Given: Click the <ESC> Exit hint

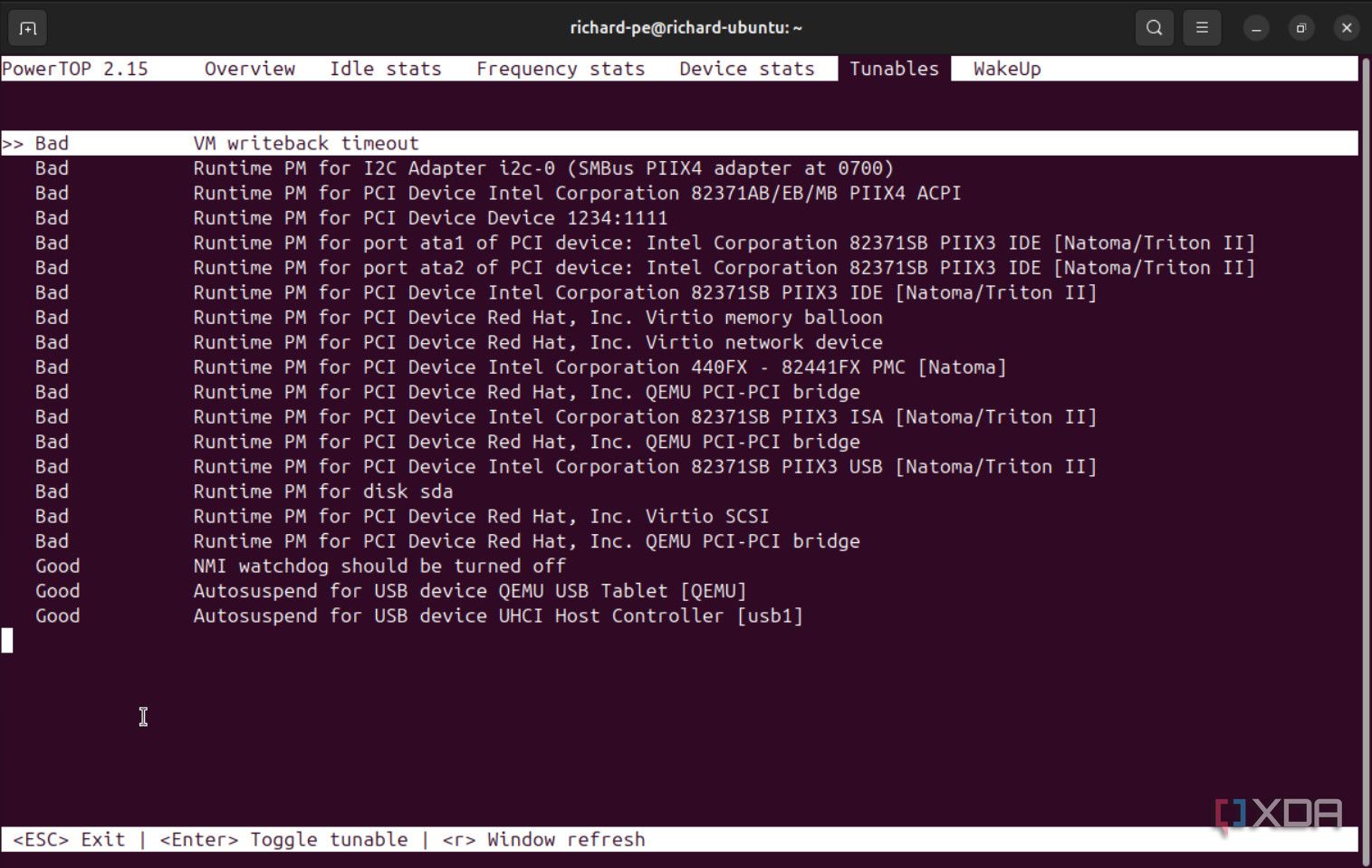Looking at the screenshot, I should tap(69, 839).
